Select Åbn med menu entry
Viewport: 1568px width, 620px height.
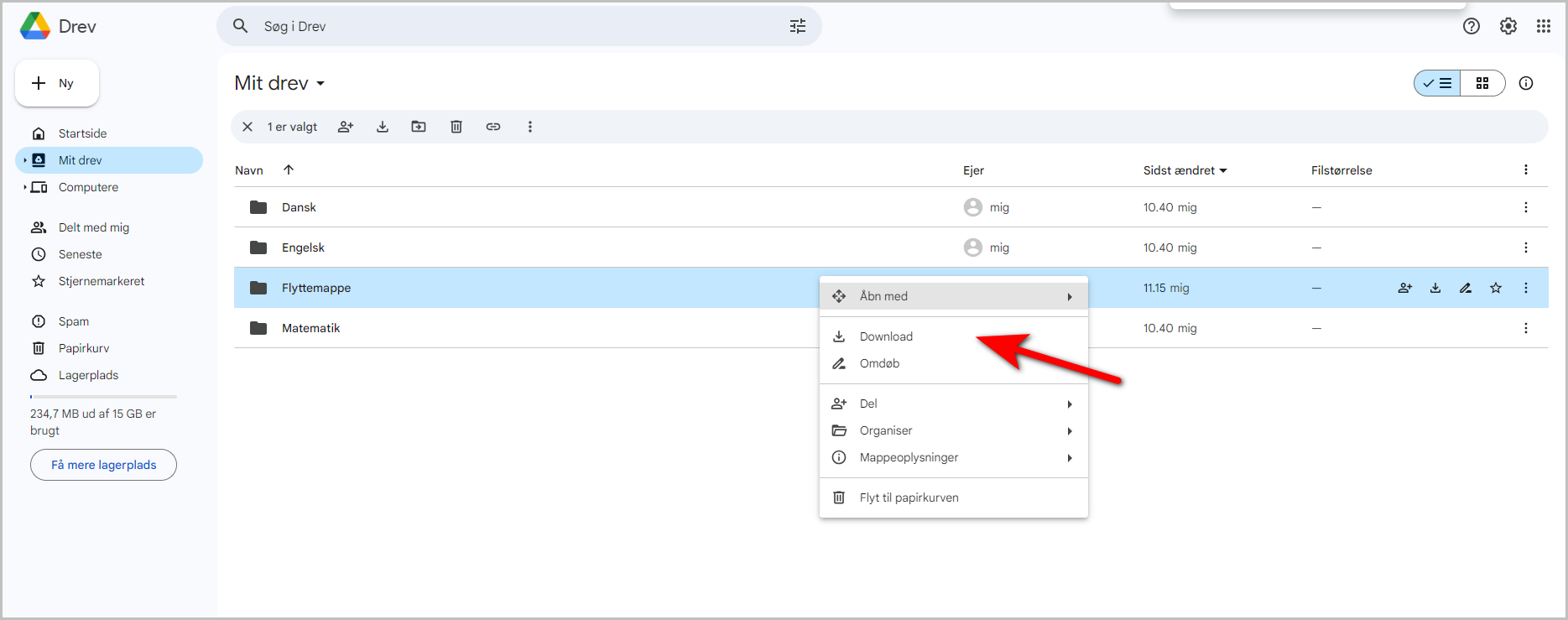[954, 296]
